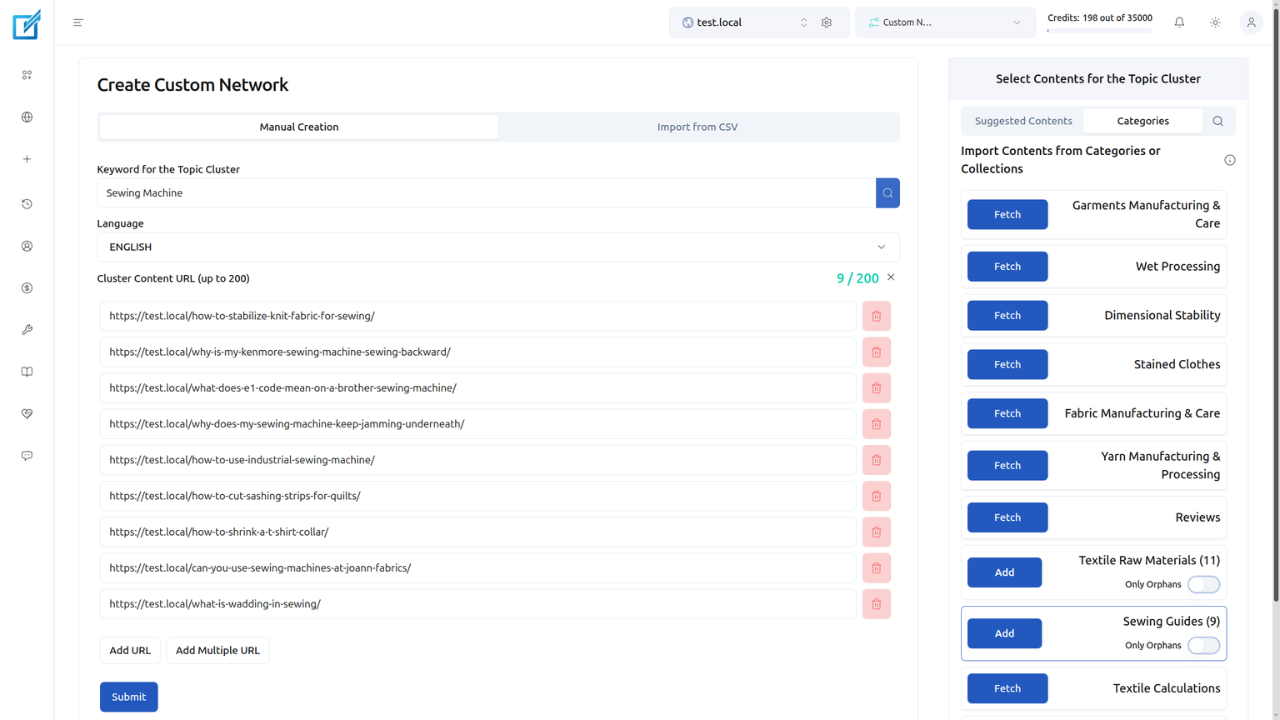Open the feedback chat bubble icon
Image resolution: width=1280 pixels, height=720 pixels.
point(27,456)
